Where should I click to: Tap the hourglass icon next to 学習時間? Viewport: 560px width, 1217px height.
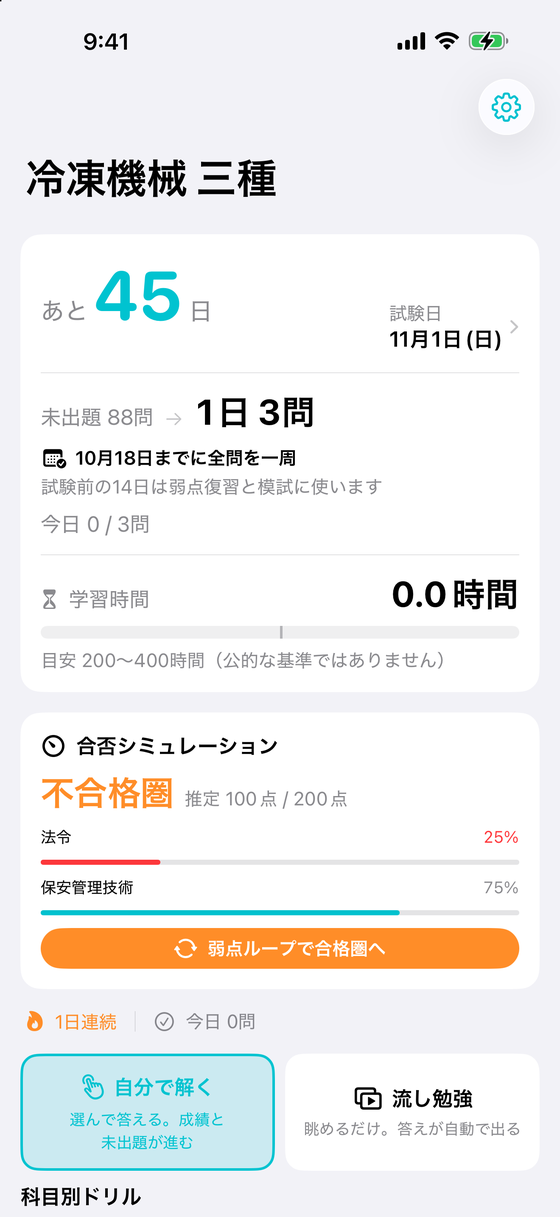49,599
